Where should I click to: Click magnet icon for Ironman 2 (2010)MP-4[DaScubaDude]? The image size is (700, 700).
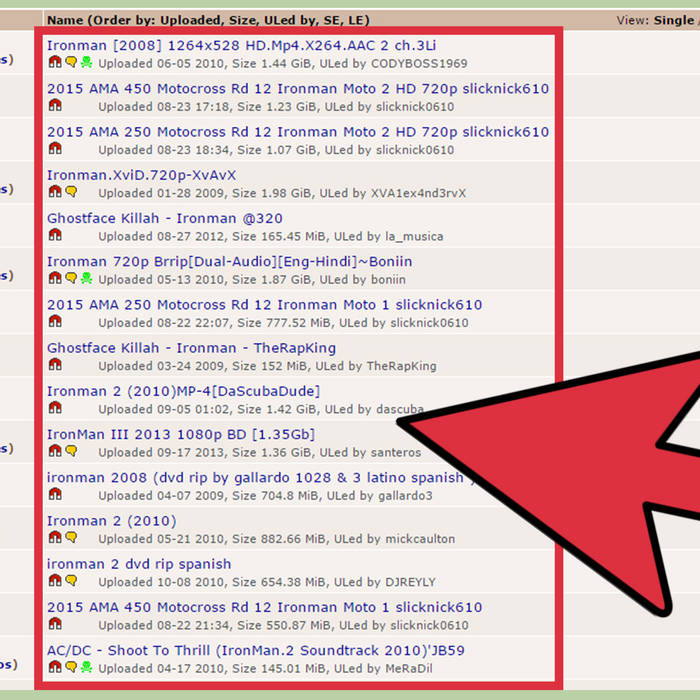click(x=55, y=408)
